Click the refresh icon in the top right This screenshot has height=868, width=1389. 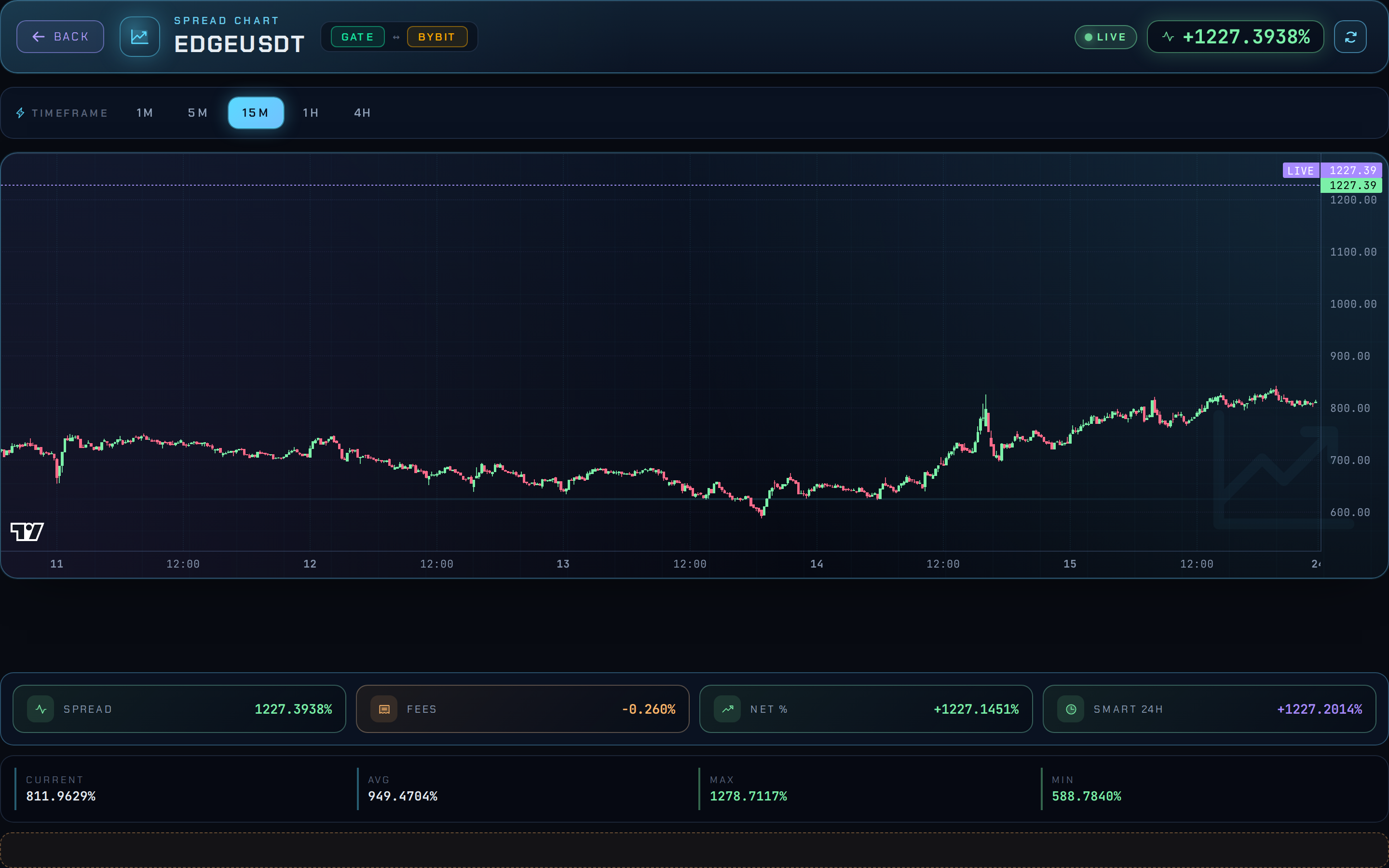1350,36
